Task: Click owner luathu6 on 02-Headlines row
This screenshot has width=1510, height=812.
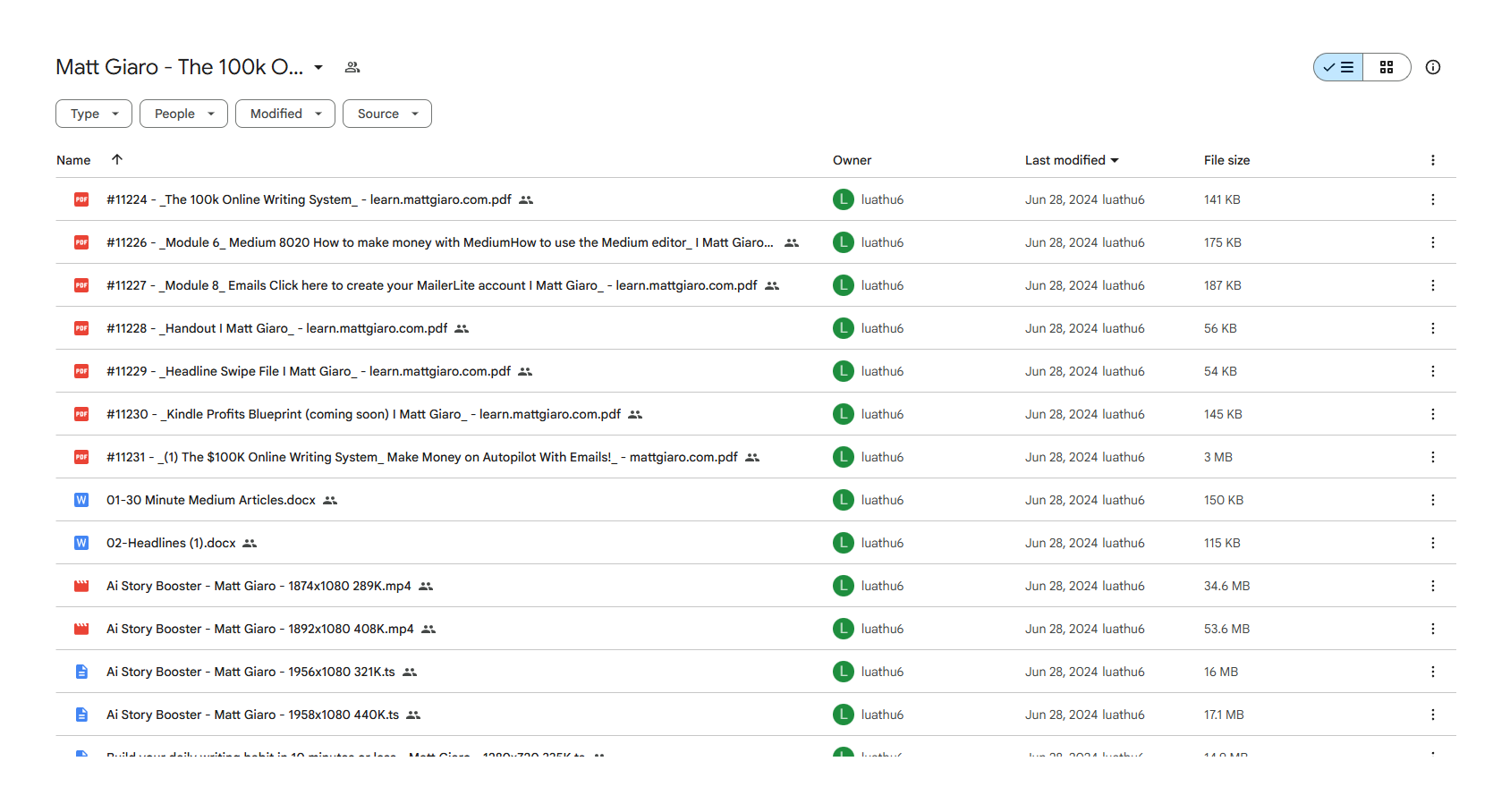Action: point(882,543)
